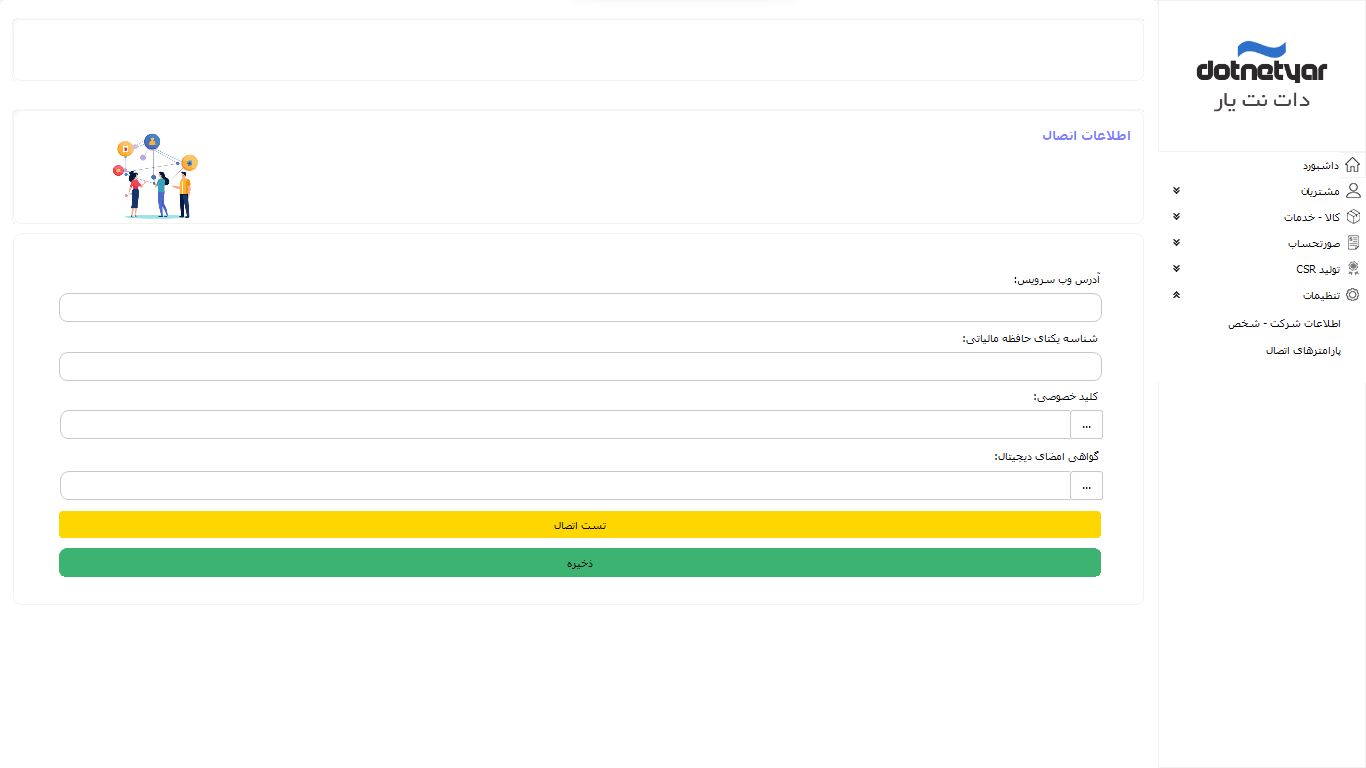
Task: Focus the web service address field
Action: 580,308
